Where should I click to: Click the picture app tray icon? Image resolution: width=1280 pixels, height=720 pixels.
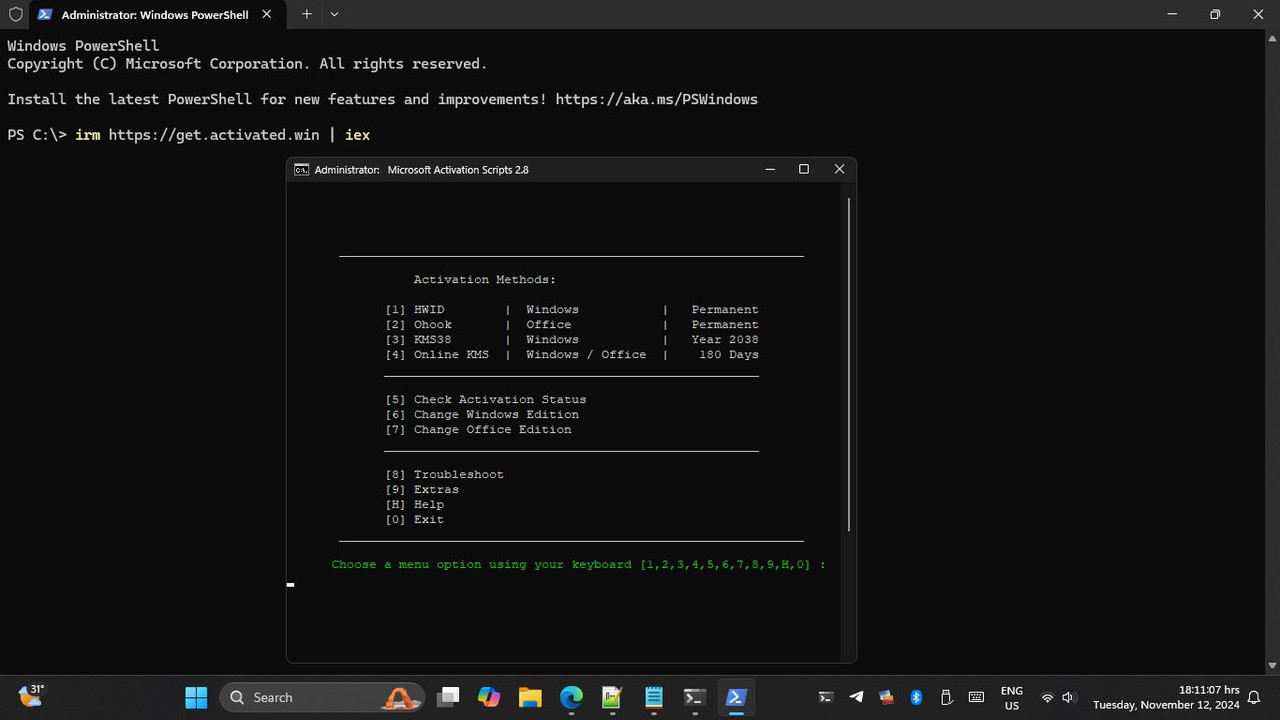pyautogui.click(x=886, y=697)
